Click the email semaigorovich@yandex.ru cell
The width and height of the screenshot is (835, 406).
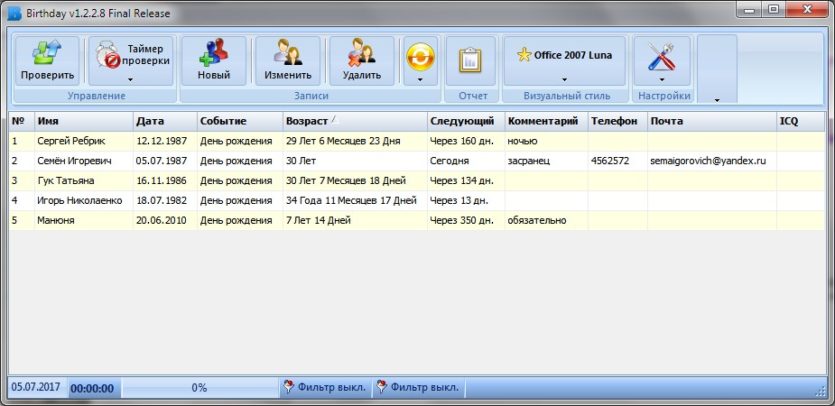pos(712,161)
